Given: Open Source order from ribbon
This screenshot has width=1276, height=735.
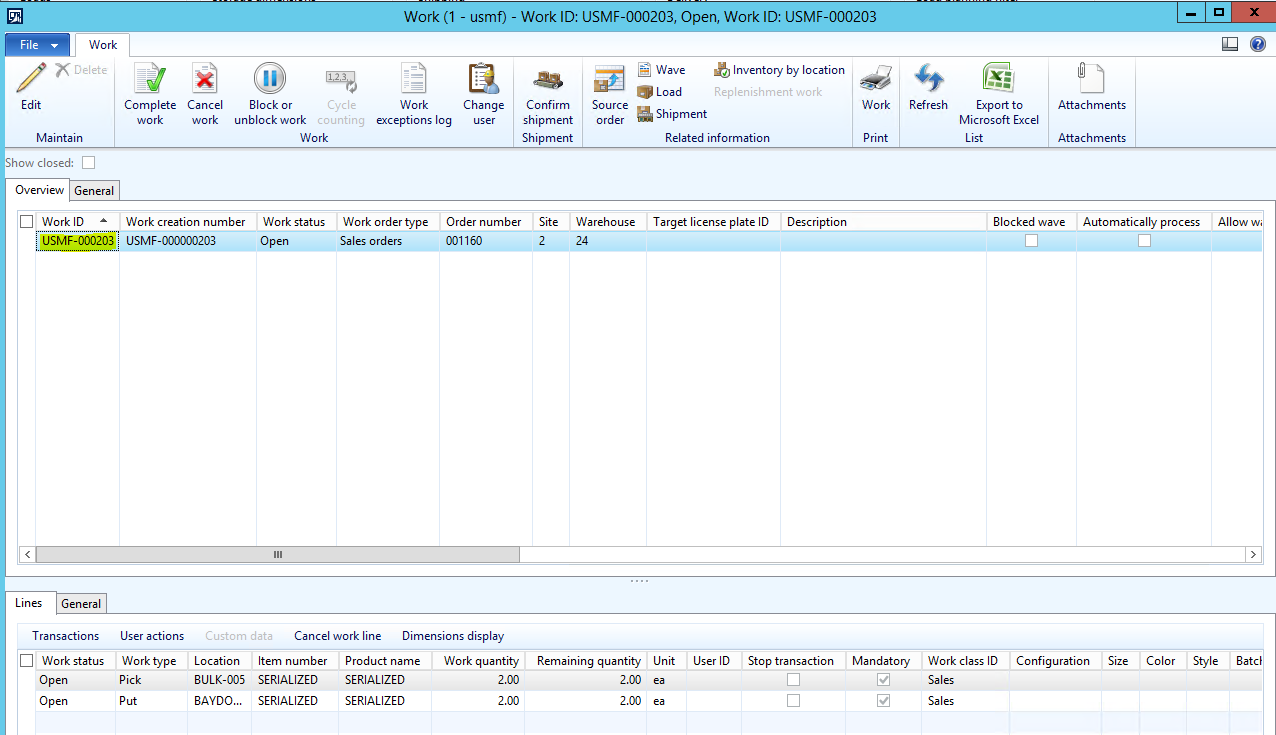Looking at the screenshot, I should coord(609,80).
